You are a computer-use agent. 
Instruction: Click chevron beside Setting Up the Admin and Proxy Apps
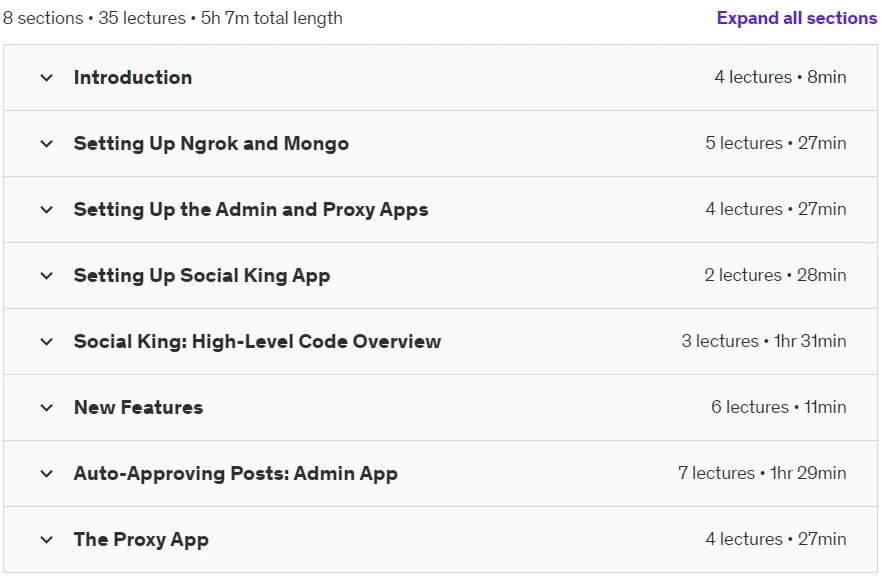(x=47, y=210)
